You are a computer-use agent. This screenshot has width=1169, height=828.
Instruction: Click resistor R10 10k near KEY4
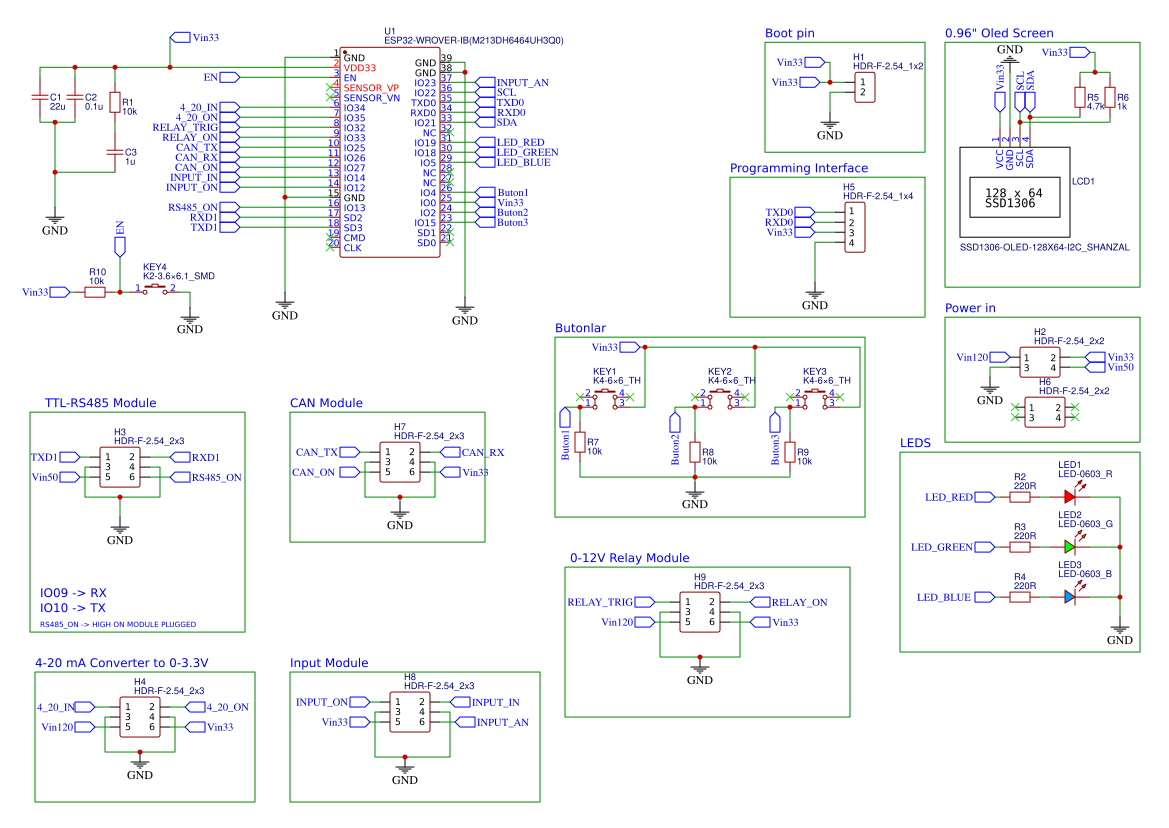click(95, 291)
